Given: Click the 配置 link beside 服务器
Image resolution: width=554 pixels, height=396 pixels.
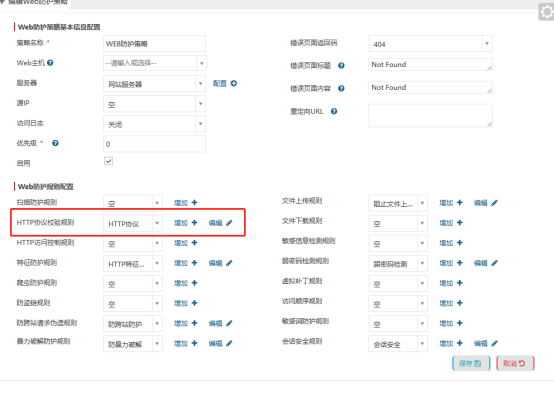Looking at the screenshot, I should 220,83.
